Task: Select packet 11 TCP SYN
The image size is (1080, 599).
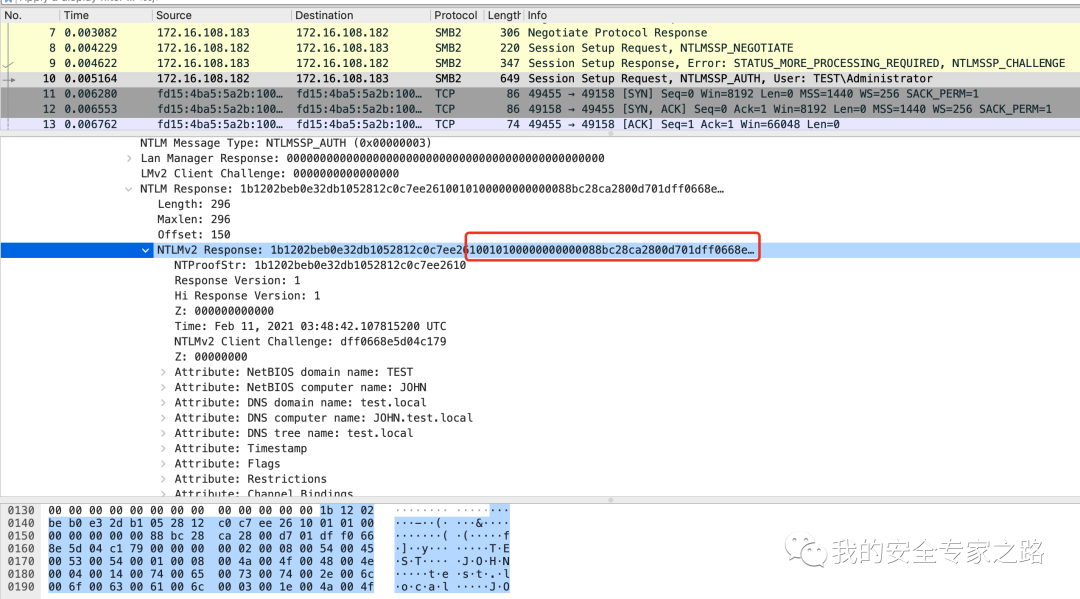Action: click(x=540, y=94)
